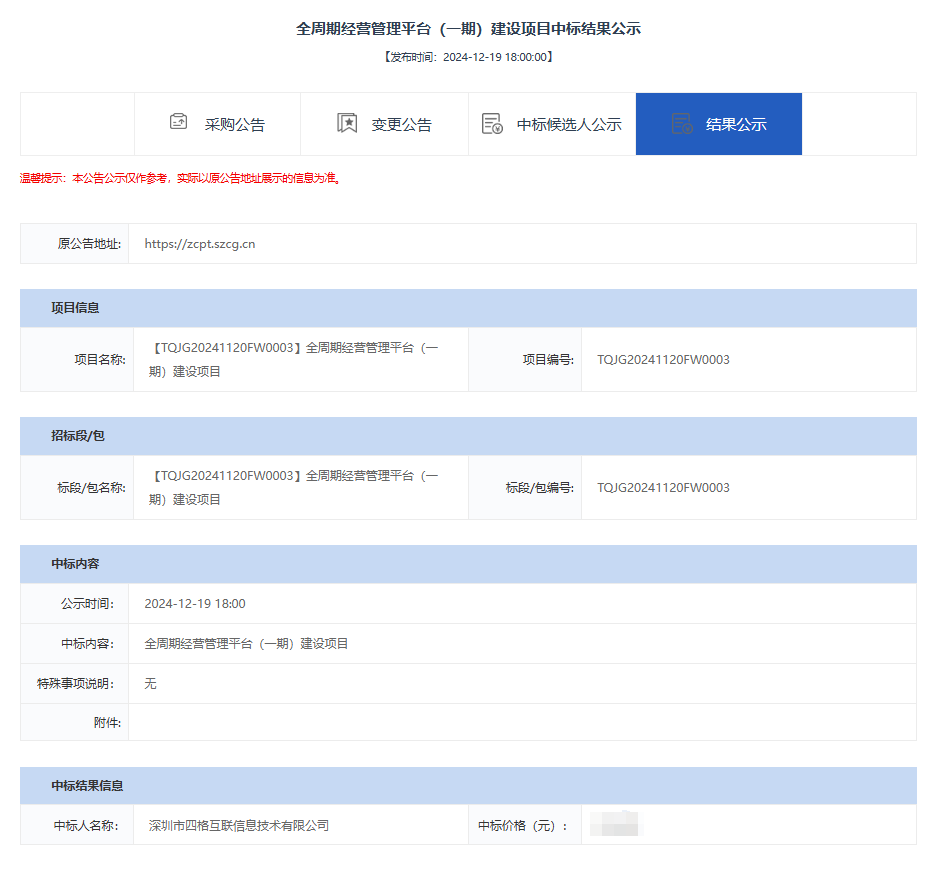Click the project name value in 项目信息

(x=294, y=360)
